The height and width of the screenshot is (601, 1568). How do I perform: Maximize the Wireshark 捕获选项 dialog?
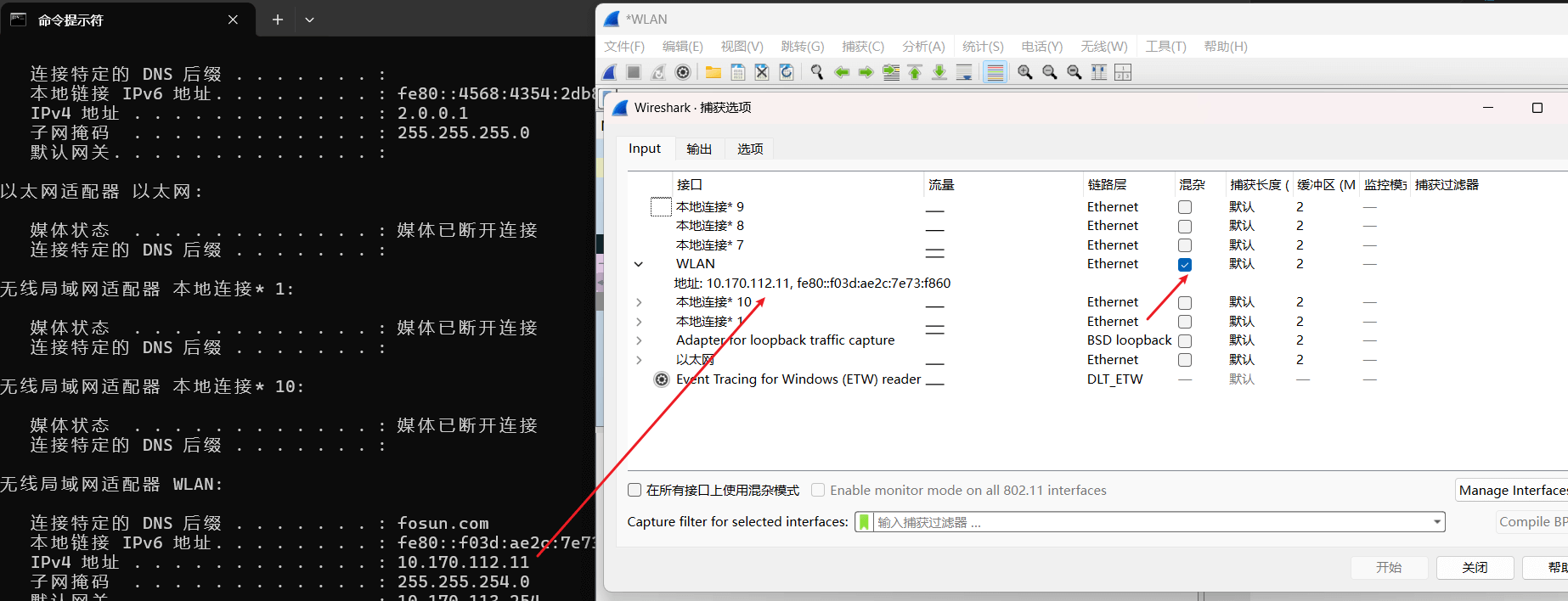tap(1537, 108)
